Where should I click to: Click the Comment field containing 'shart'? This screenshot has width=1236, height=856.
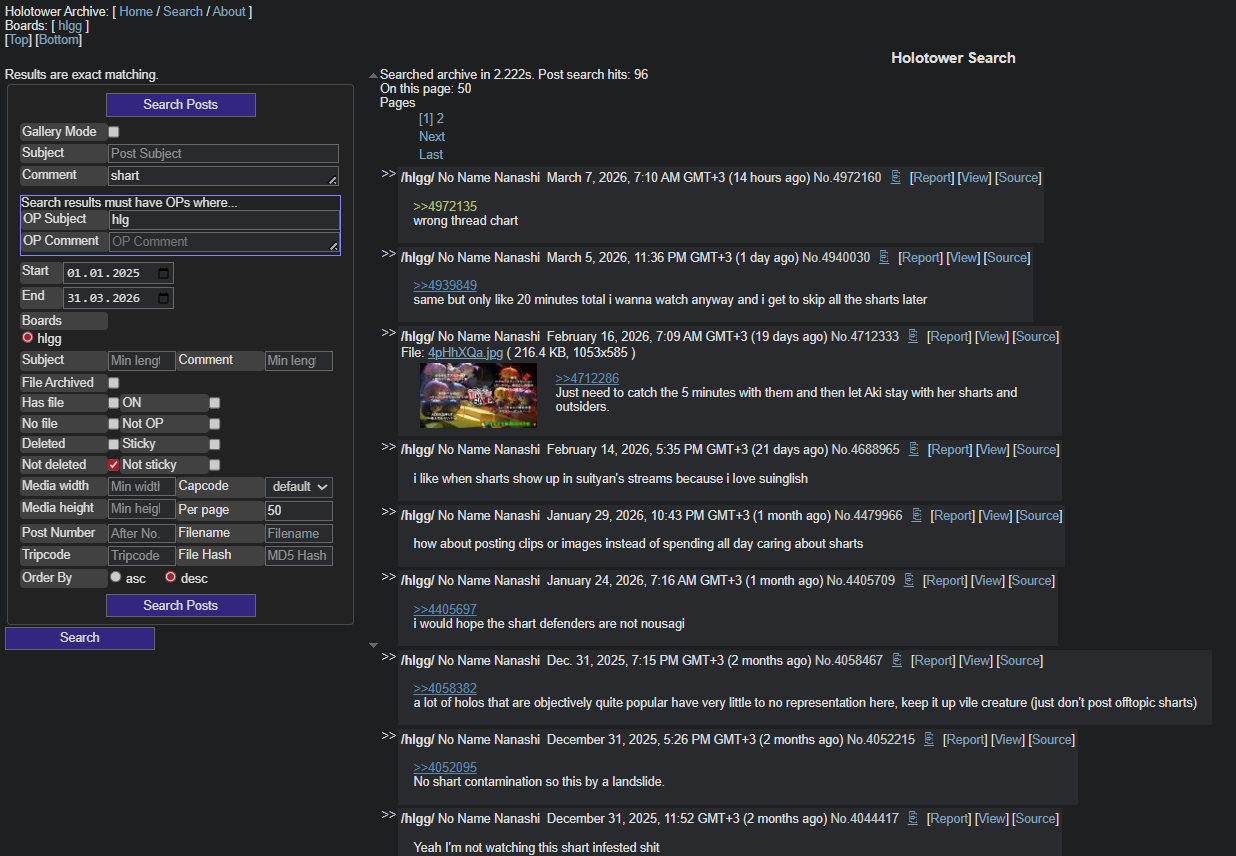(x=223, y=176)
